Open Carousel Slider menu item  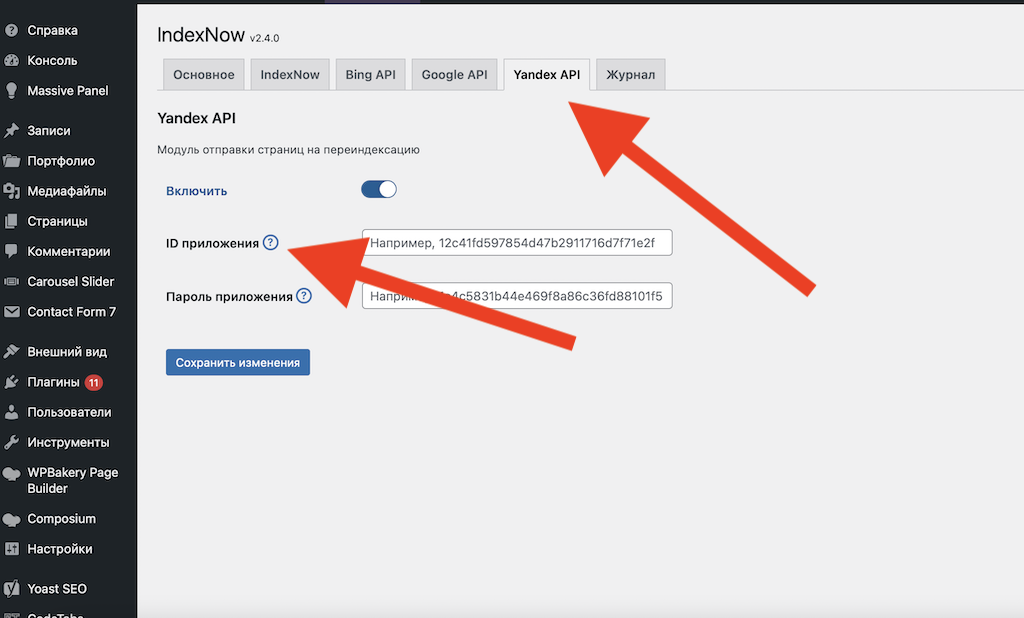[71, 282]
